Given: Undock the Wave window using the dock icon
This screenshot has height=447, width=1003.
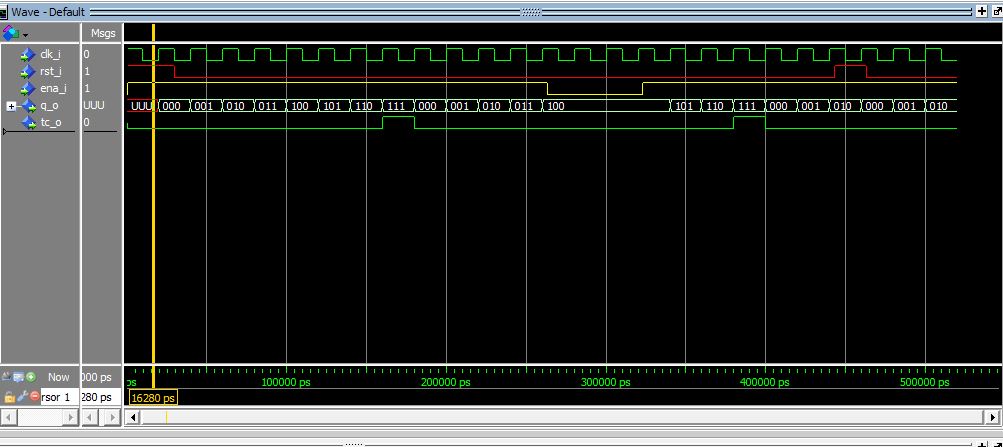Looking at the screenshot, I should click(x=995, y=10).
